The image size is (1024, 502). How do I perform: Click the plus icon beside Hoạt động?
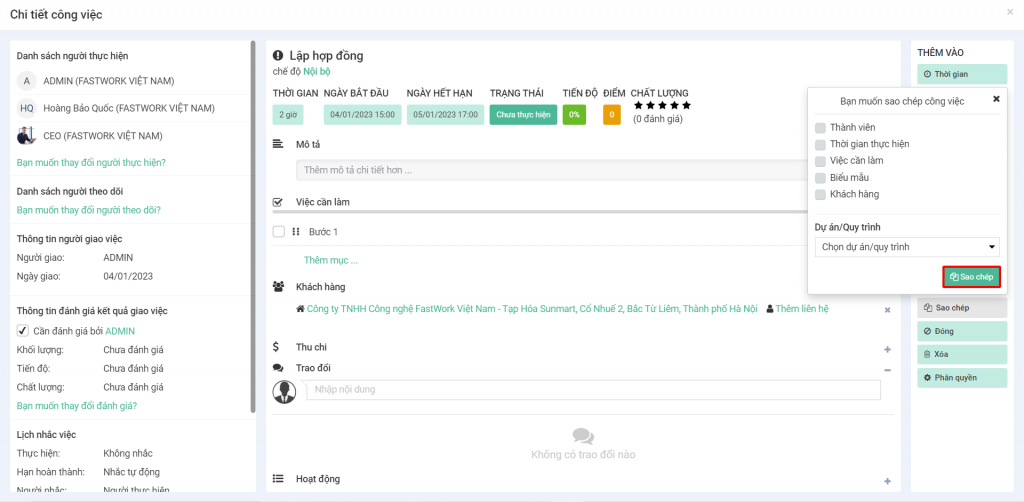887,481
